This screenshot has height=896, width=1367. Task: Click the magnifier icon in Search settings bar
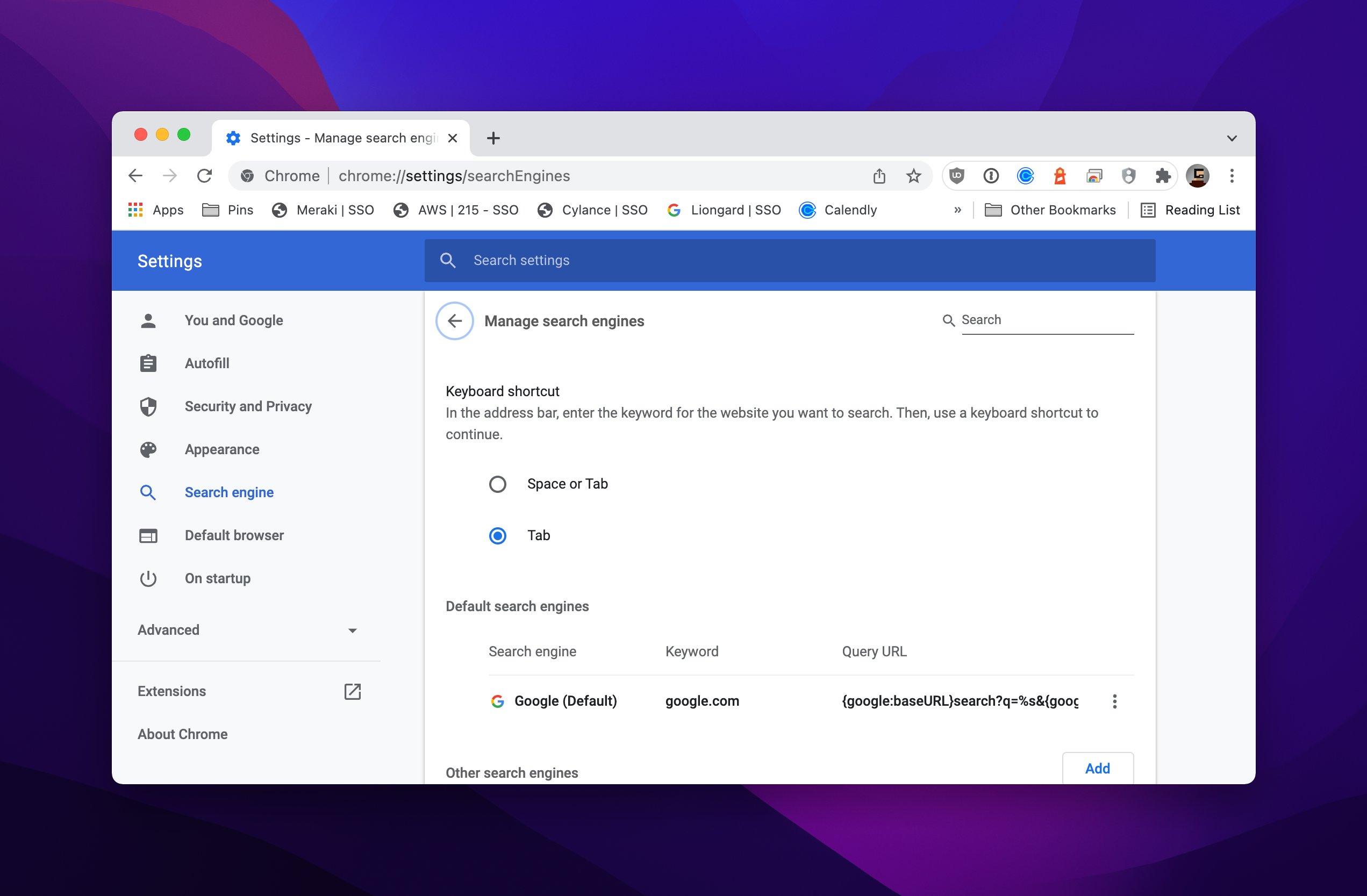448,260
